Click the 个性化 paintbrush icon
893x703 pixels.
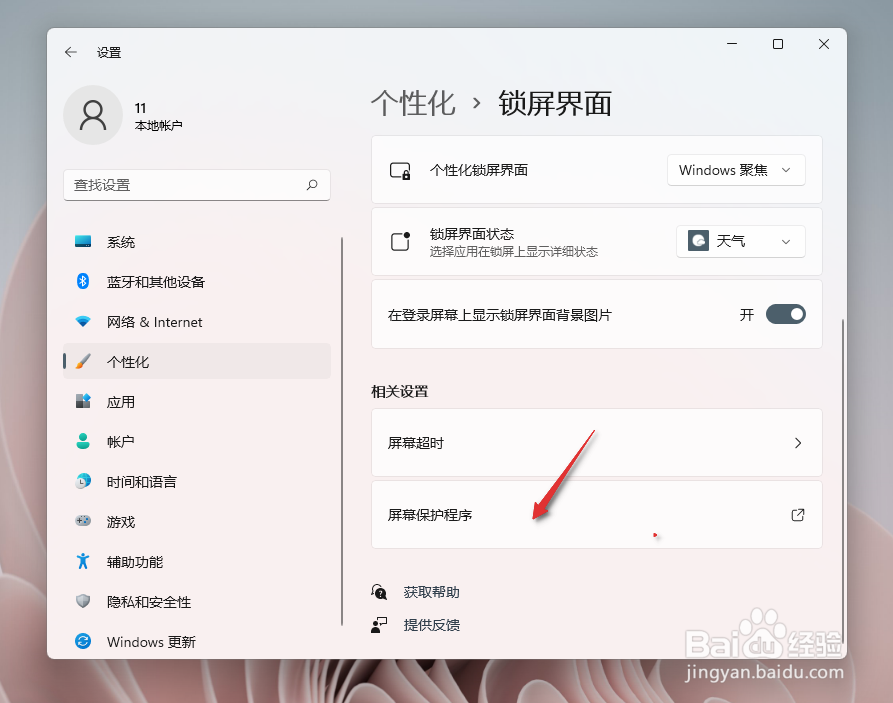pos(83,361)
